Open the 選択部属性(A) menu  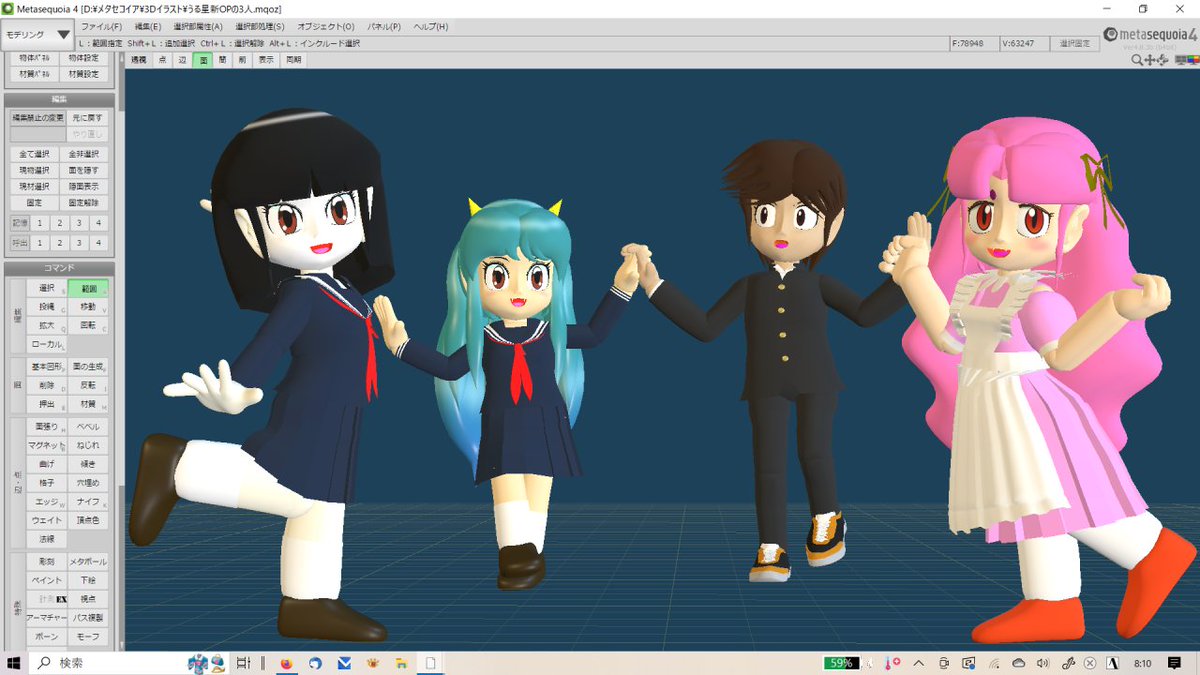(198, 26)
